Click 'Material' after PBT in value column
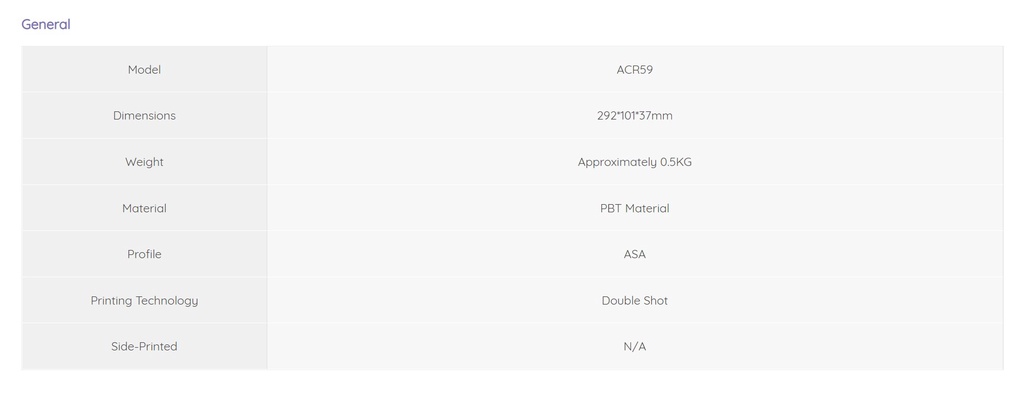1024x405 pixels. [x=648, y=208]
